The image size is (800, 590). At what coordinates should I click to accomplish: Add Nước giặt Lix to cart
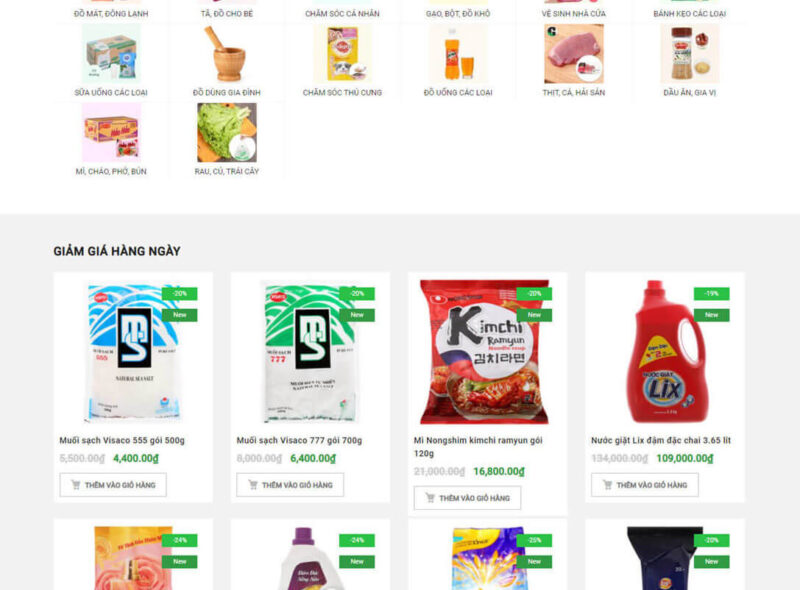coord(645,485)
